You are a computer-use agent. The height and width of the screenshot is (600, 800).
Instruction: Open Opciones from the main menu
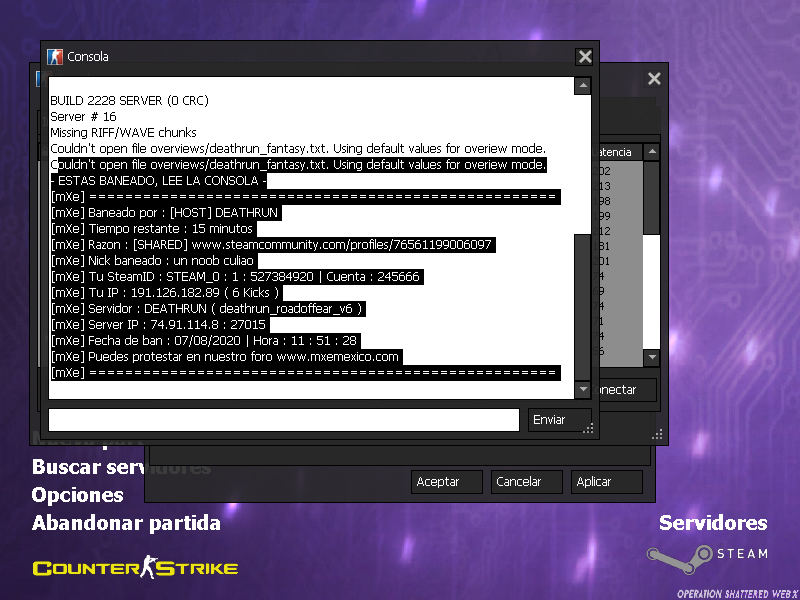pos(78,495)
